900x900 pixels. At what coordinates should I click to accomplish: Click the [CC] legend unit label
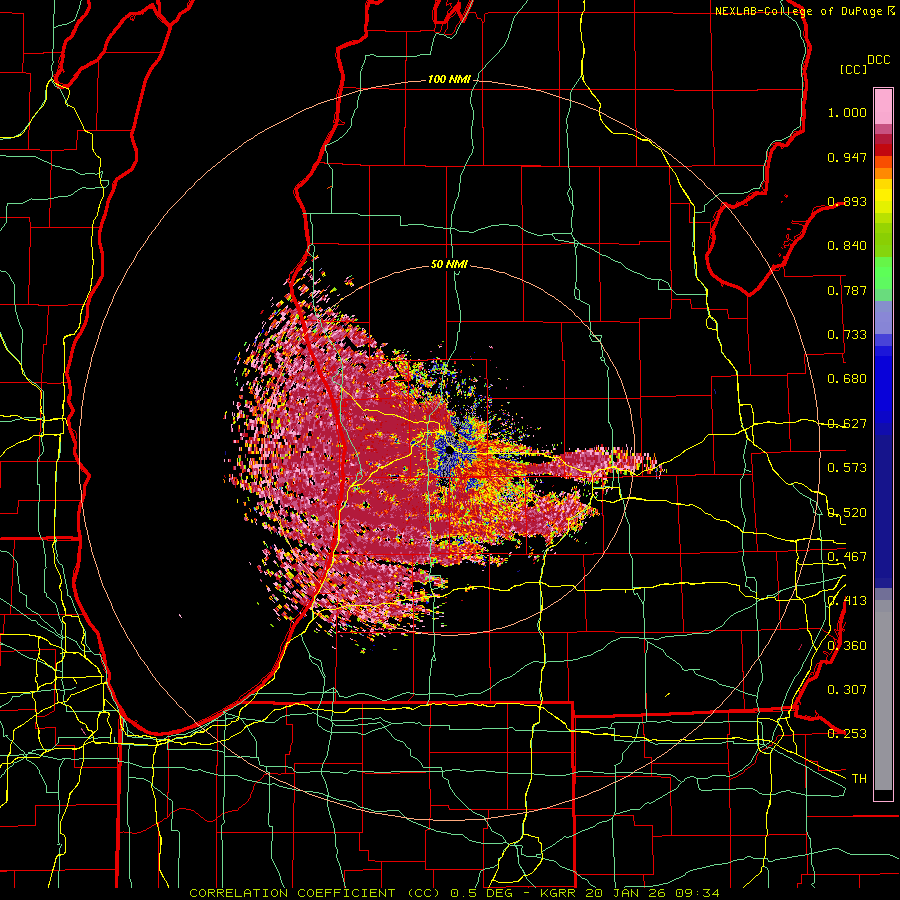pos(854,69)
